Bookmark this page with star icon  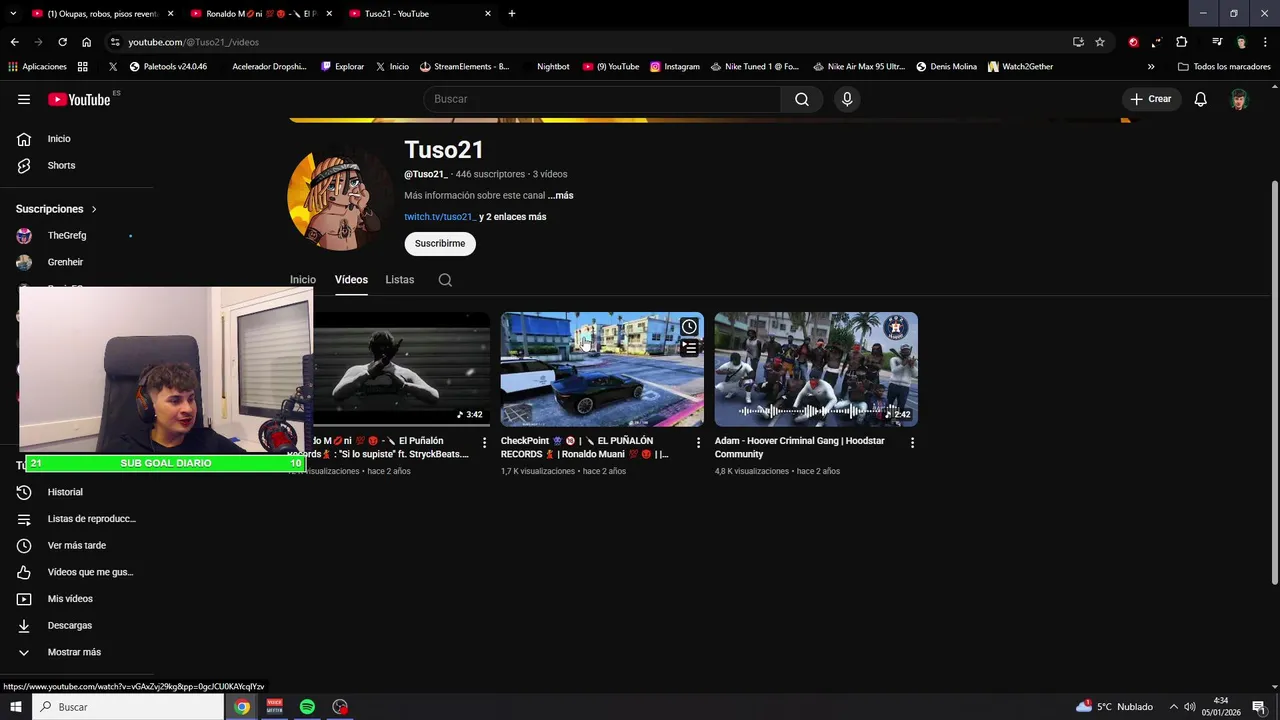[x=1100, y=42]
